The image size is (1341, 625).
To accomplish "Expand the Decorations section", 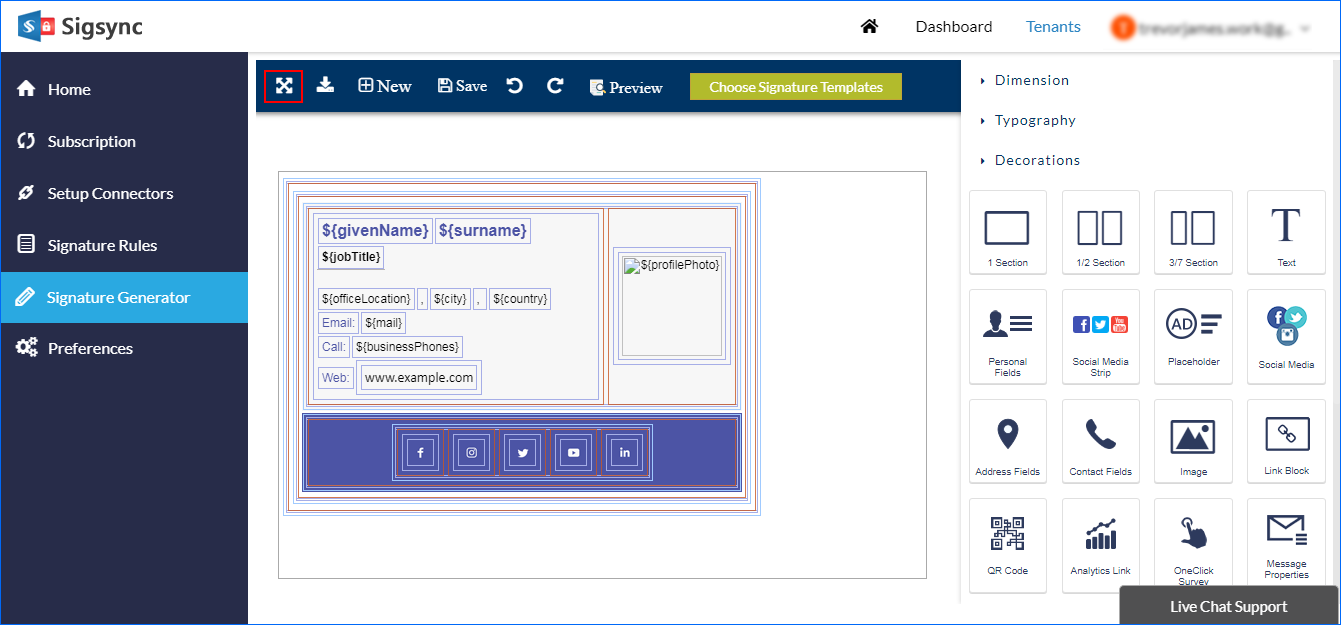I will pos(1036,160).
